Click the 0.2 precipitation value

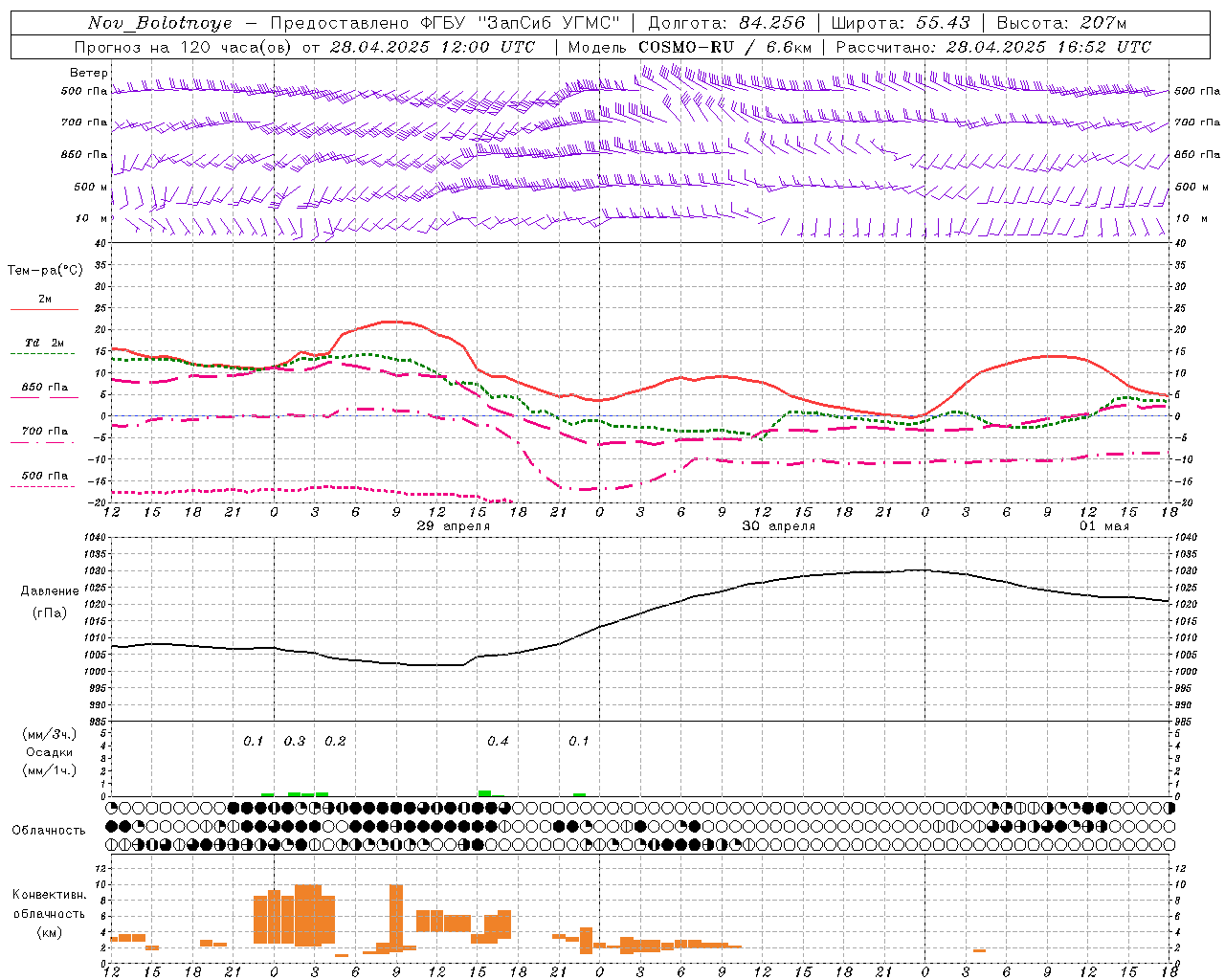335,741
